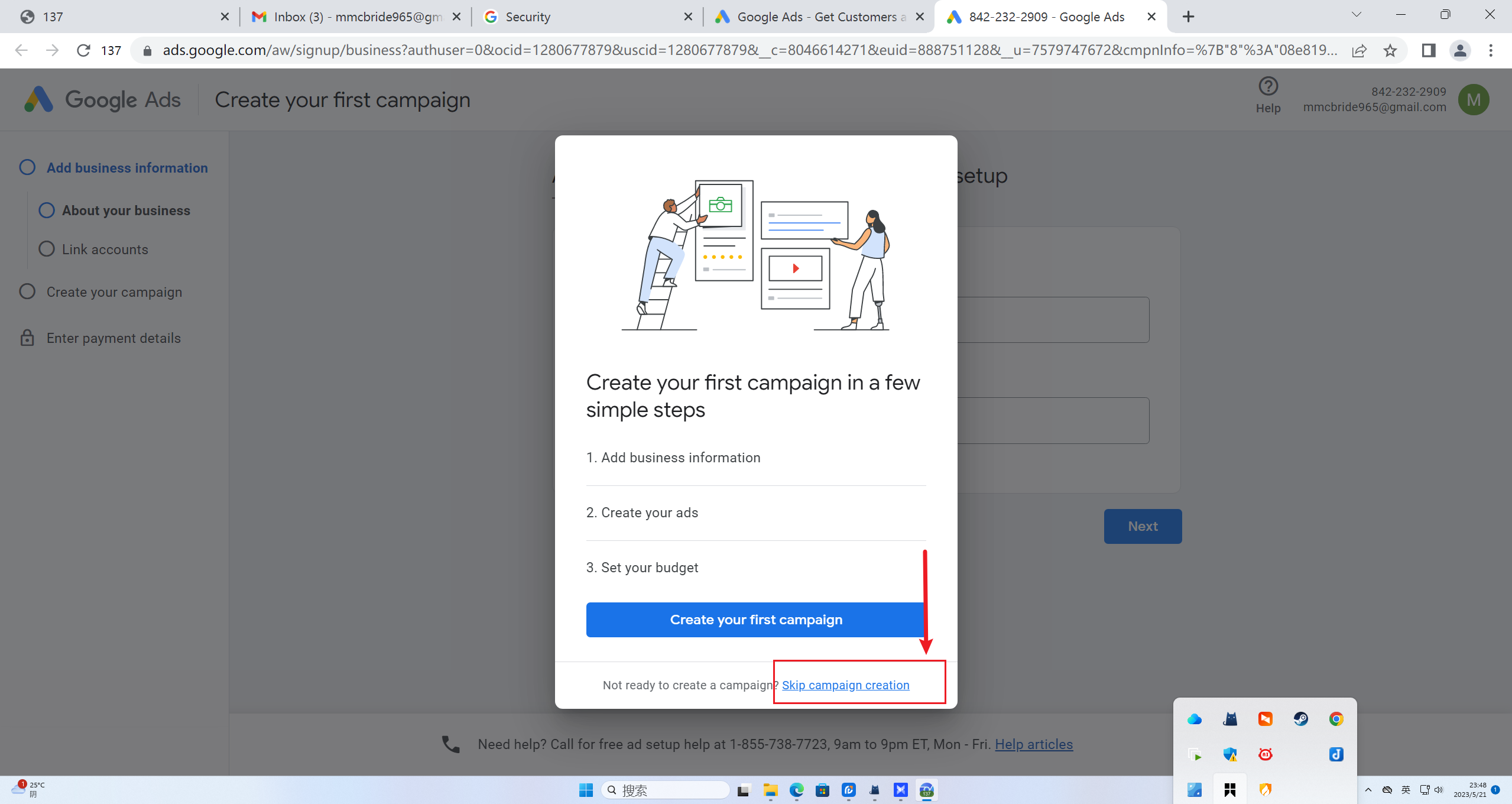This screenshot has height=804, width=1512.
Task: Select the Link accounts step circle
Action: (x=47, y=249)
